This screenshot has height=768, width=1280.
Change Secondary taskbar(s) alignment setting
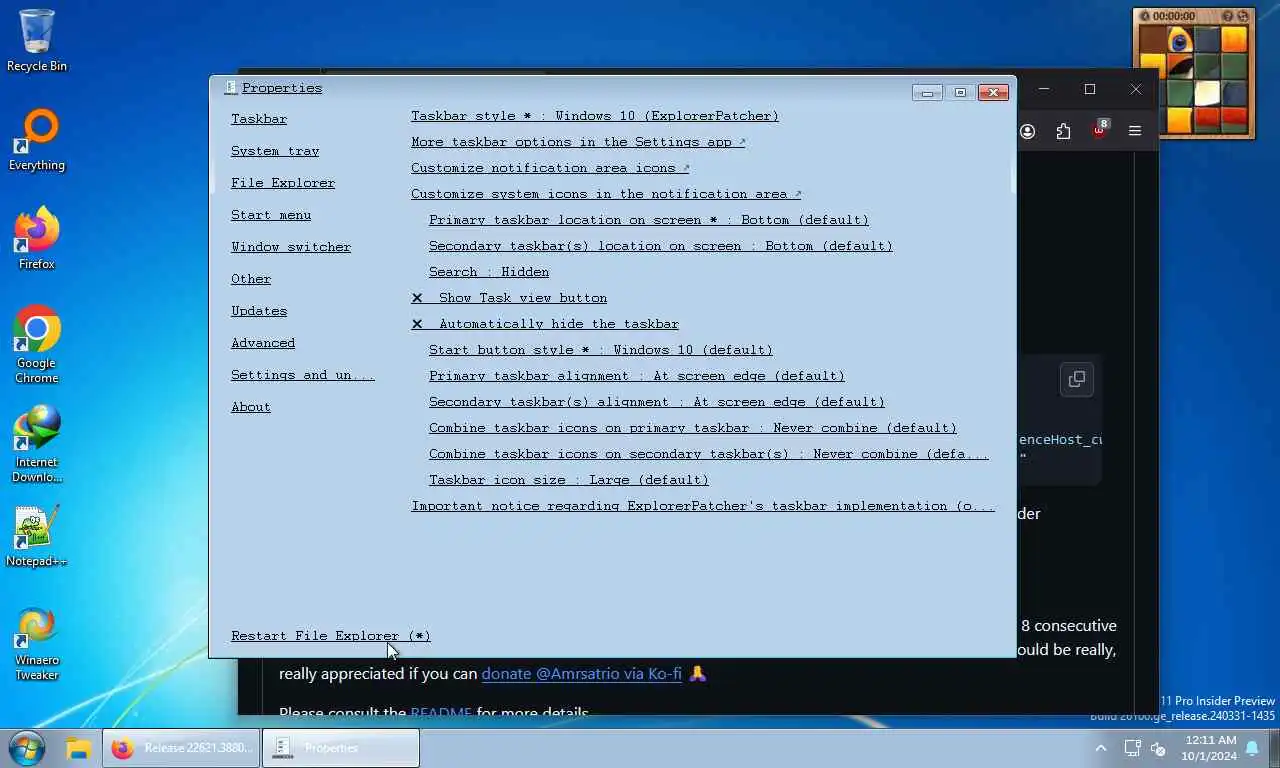coord(657,402)
